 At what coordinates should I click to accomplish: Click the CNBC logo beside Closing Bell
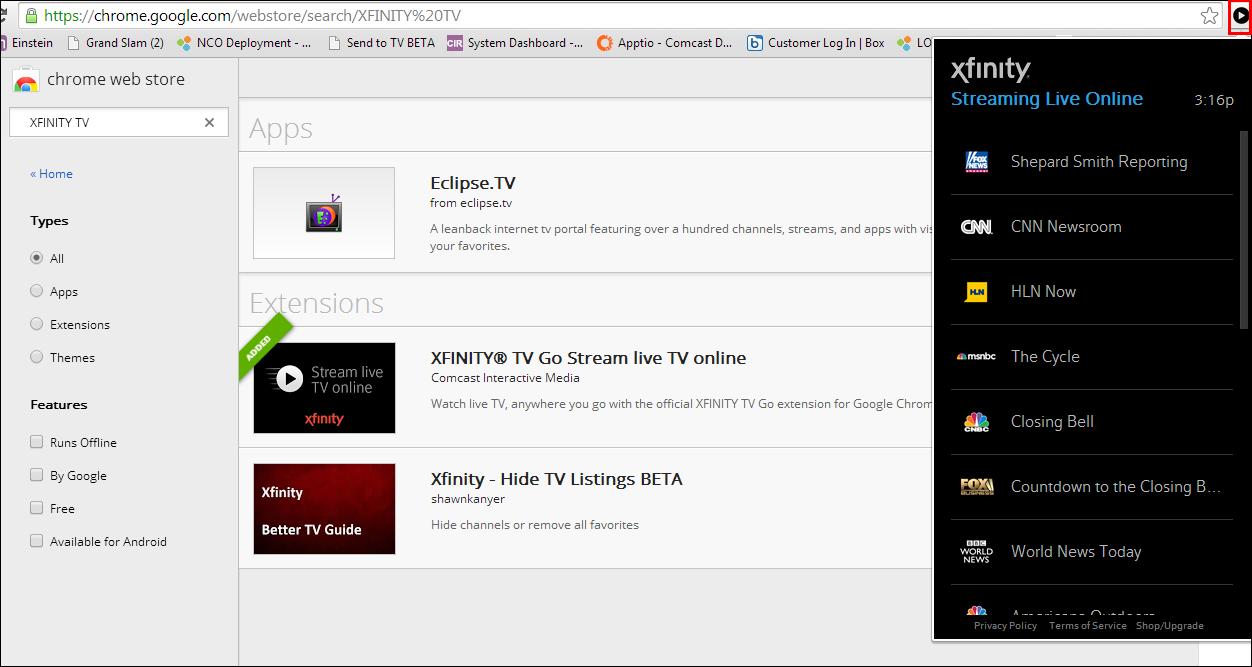[x=976, y=422]
